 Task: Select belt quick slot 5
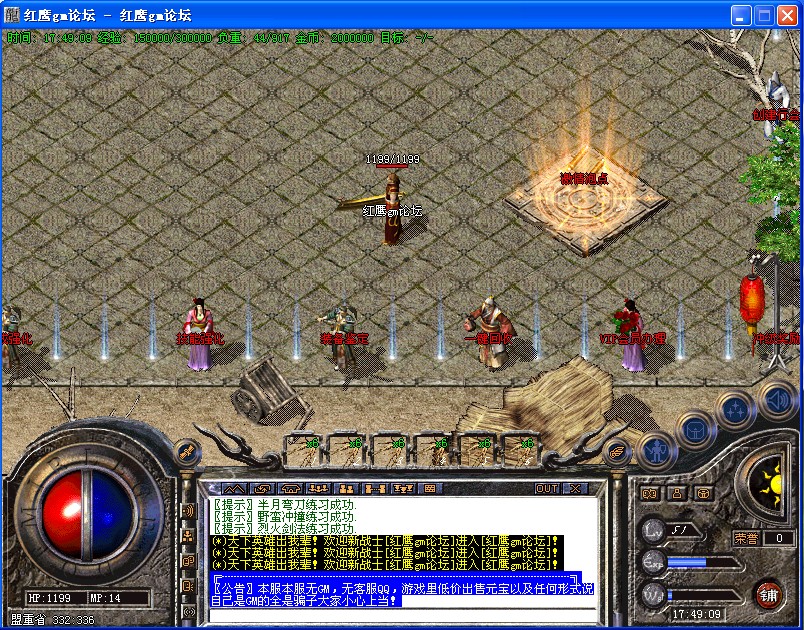(x=476, y=450)
